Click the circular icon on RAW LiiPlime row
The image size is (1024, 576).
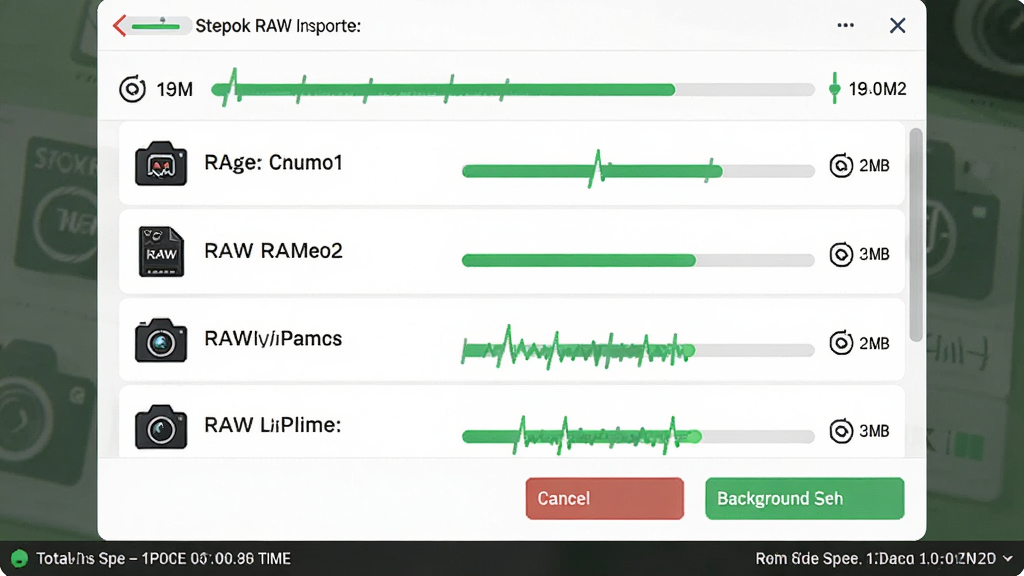(x=841, y=431)
